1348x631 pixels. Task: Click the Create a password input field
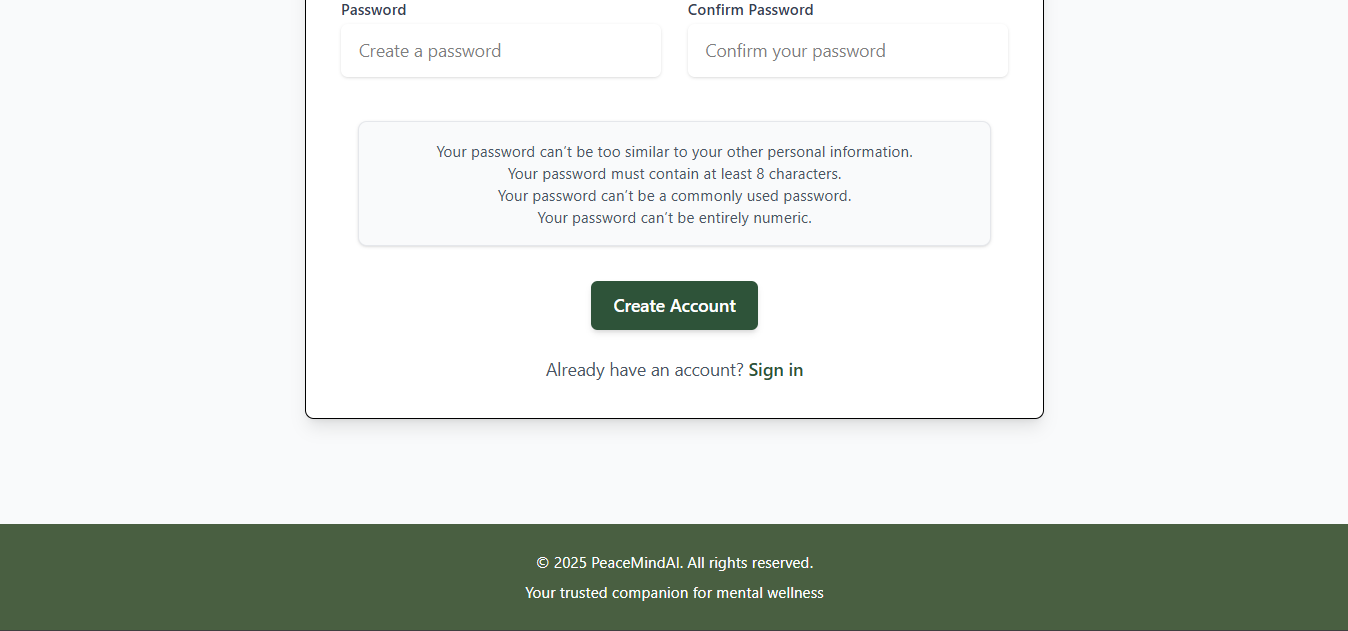500,51
